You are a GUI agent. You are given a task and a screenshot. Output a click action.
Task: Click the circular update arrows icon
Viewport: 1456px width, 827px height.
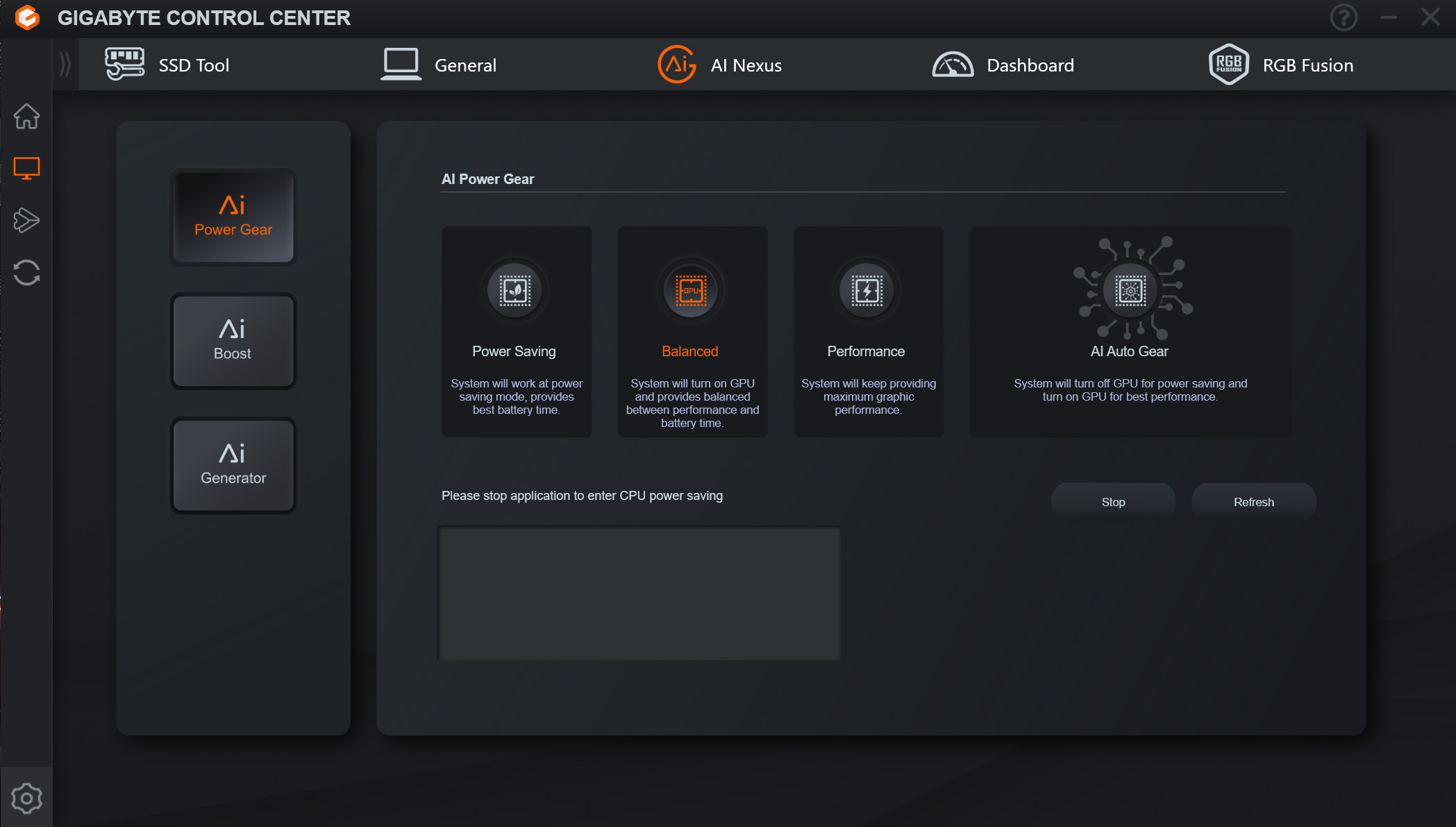pyautogui.click(x=26, y=272)
